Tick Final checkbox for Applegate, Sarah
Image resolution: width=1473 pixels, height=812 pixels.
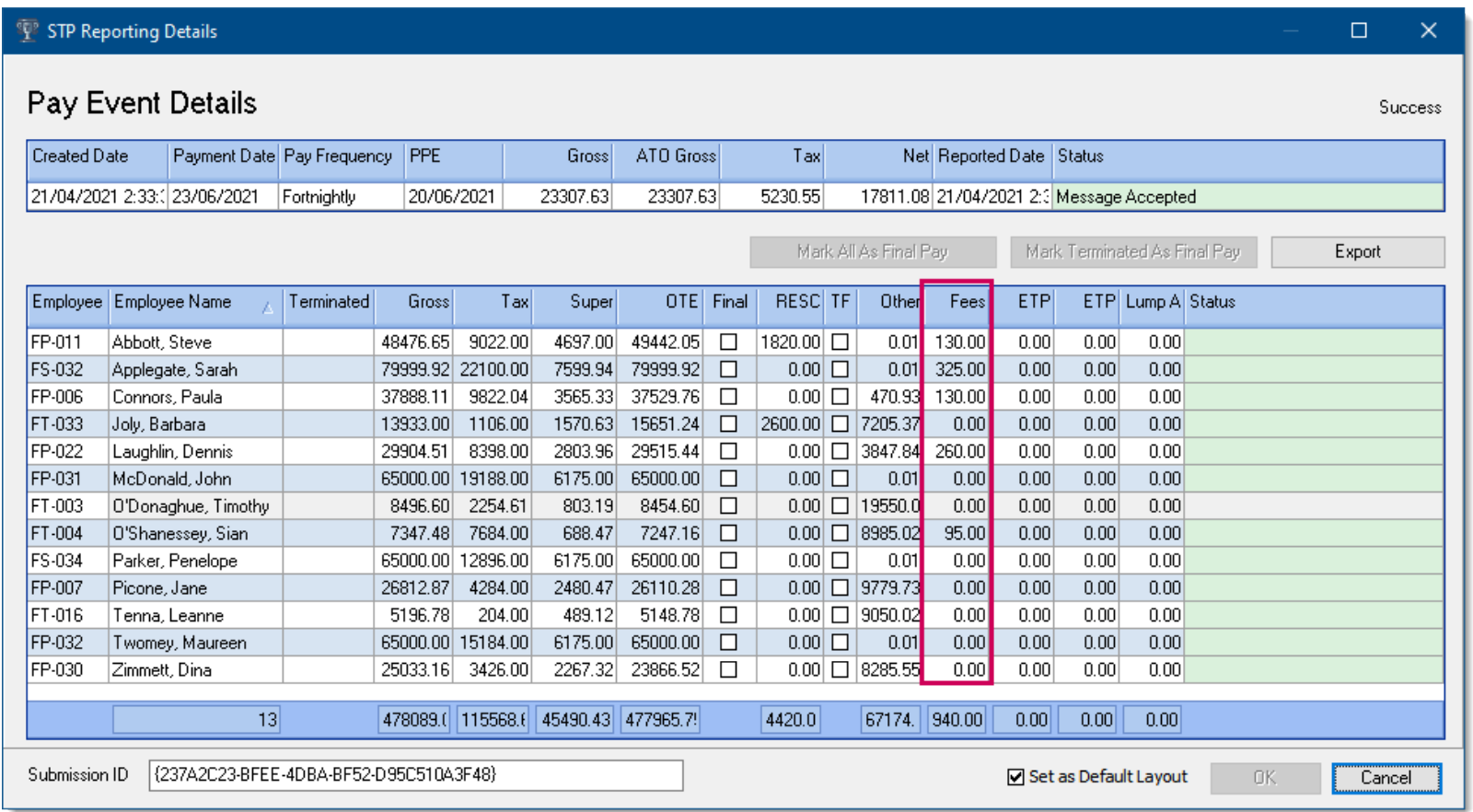tap(728, 369)
